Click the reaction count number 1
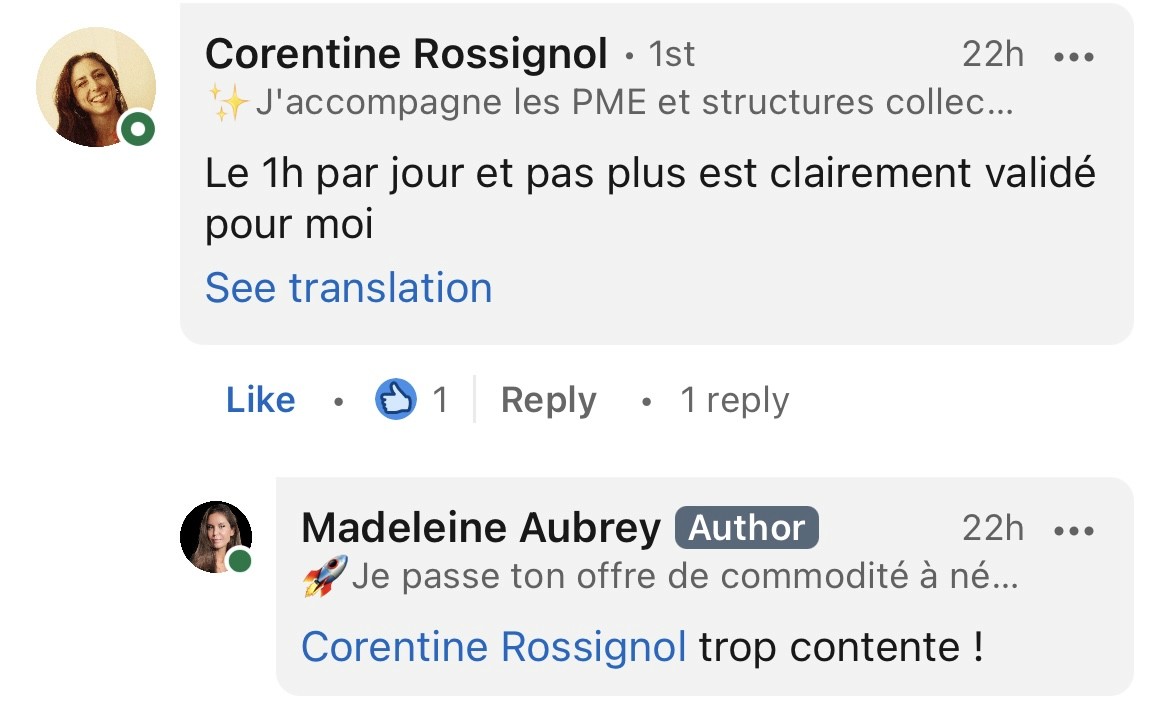 [x=440, y=400]
